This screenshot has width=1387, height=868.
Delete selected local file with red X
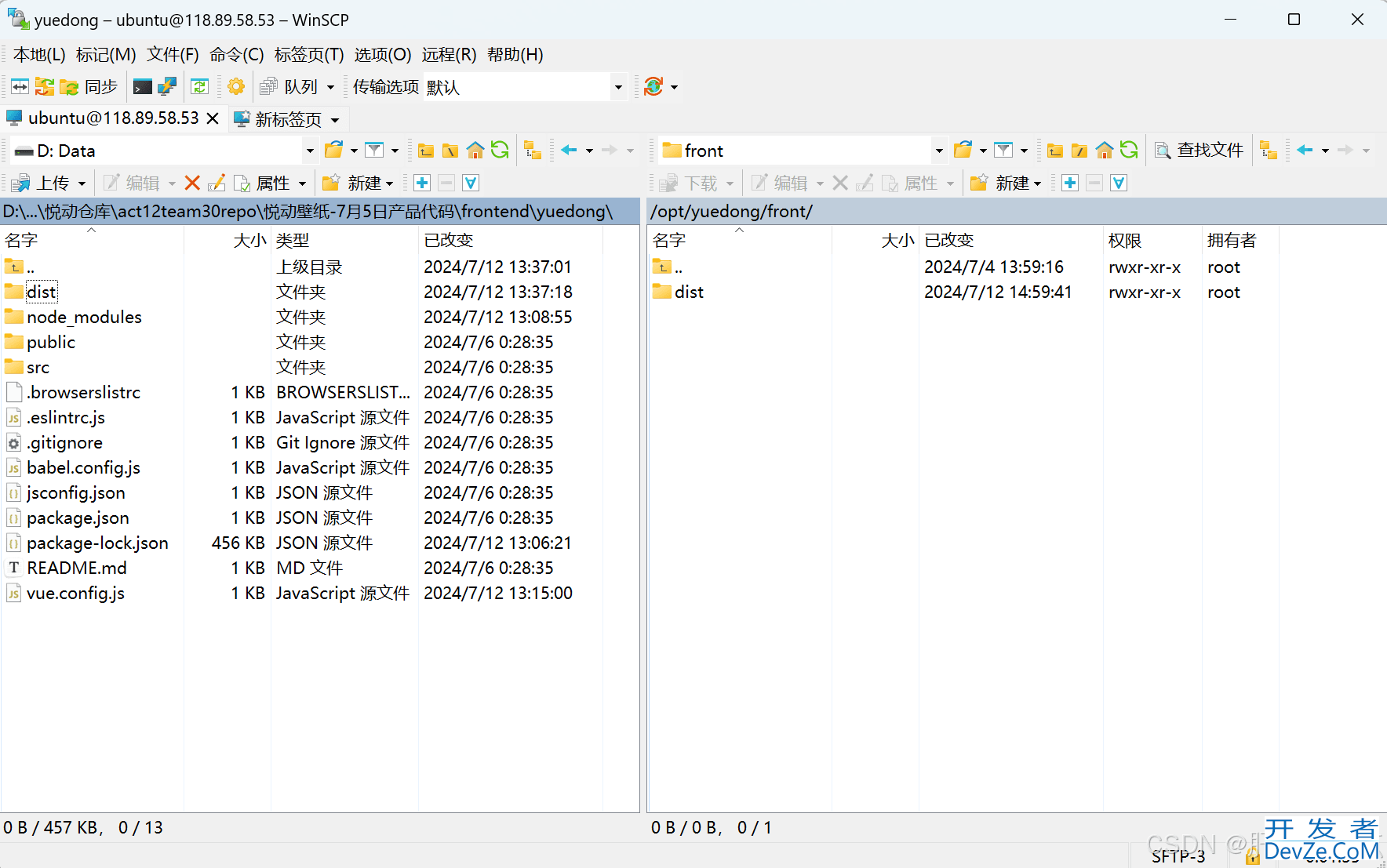point(192,183)
